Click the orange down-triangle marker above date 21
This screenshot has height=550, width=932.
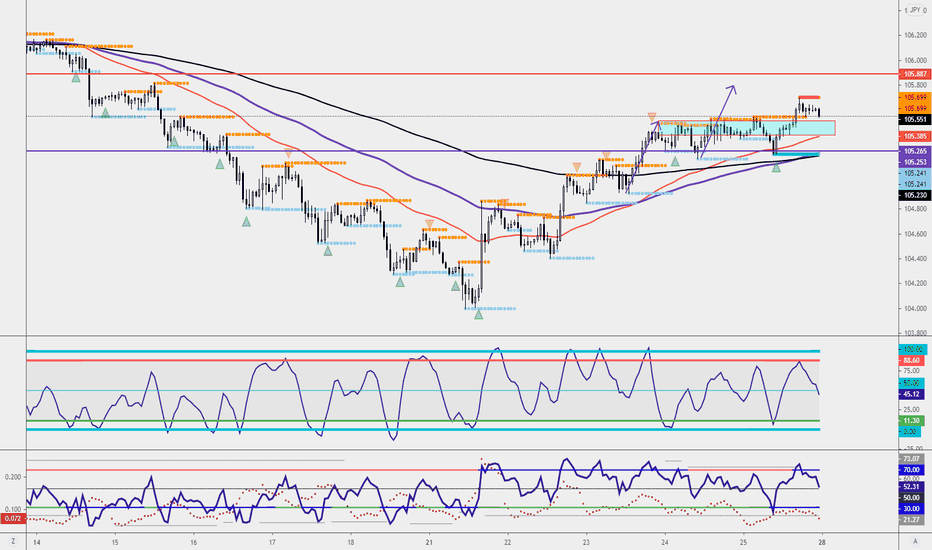(429, 224)
